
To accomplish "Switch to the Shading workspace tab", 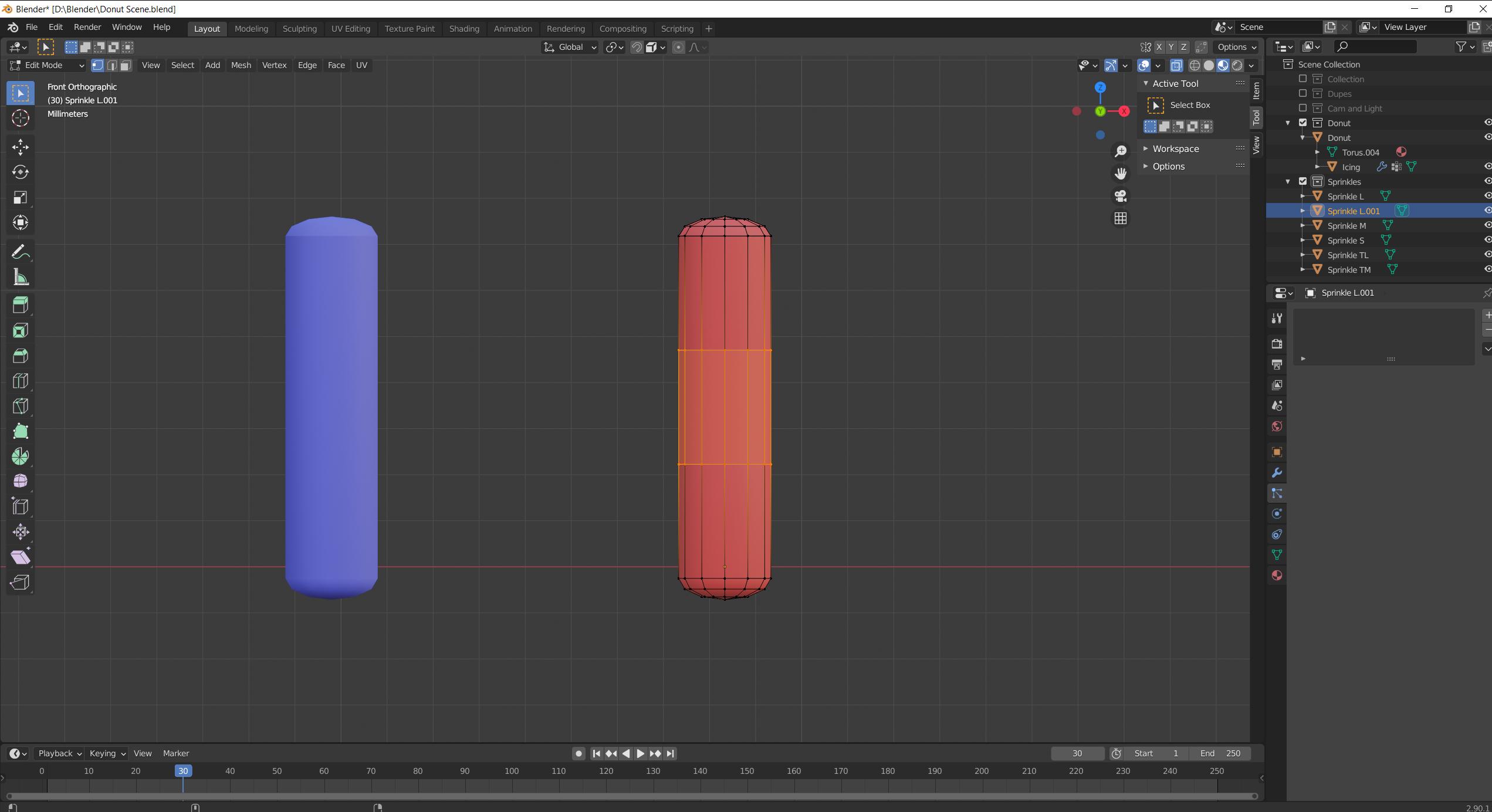I will (464, 28).
